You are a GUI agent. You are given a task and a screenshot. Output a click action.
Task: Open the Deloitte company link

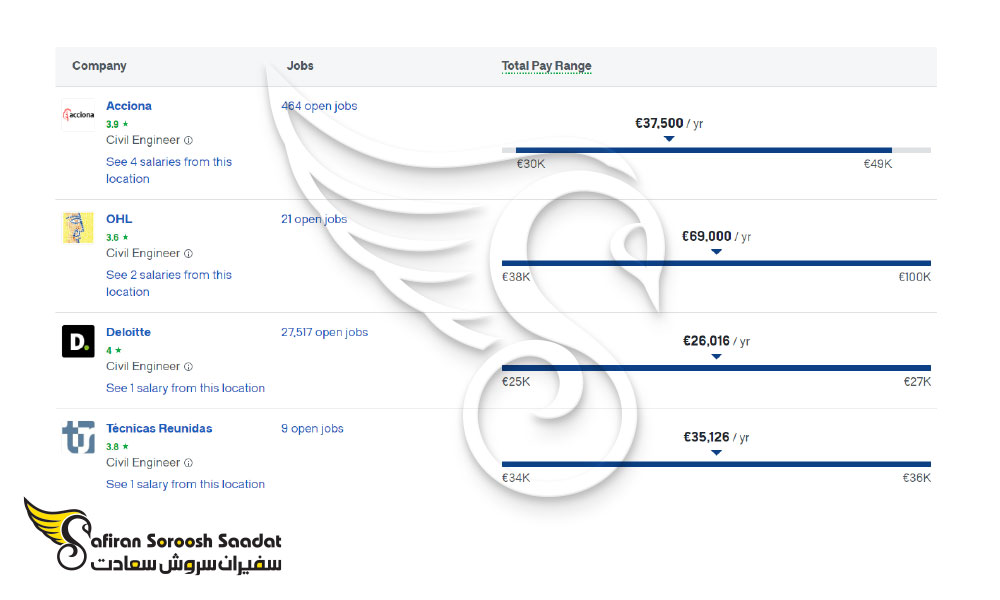pos(128,332)
